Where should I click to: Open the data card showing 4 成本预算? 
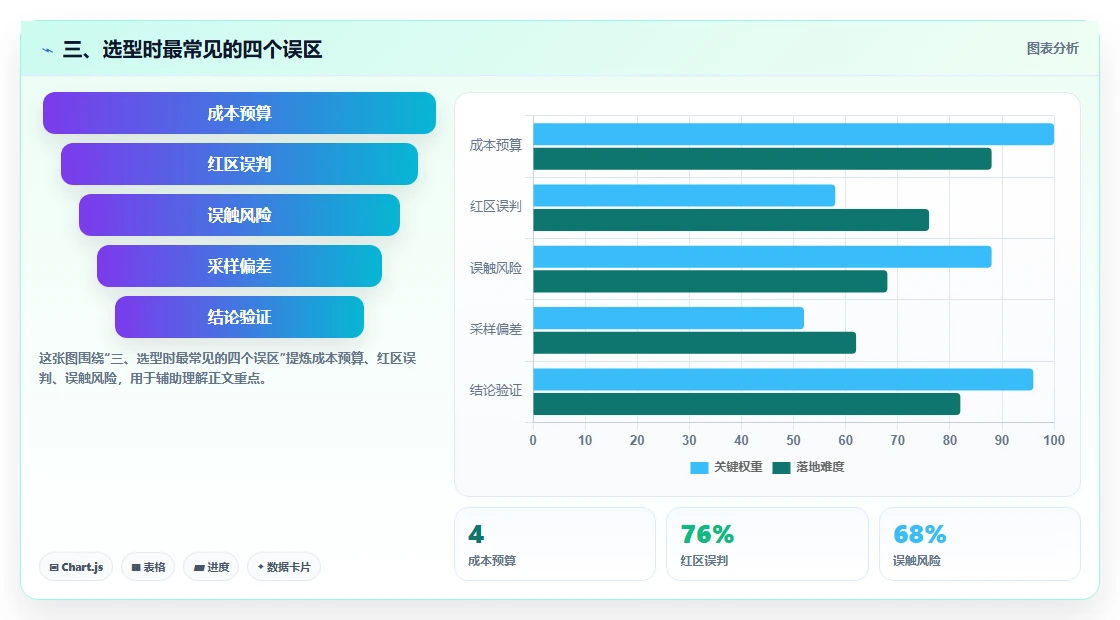[555, 544]
